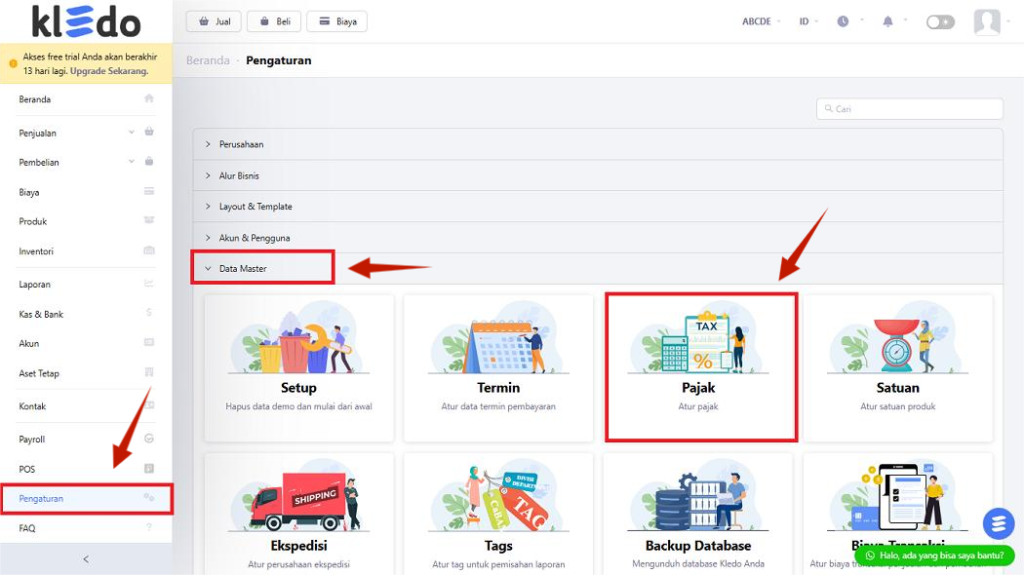Open the floating chat widget icon
The image size is (1024, 575).
(998, 523)
